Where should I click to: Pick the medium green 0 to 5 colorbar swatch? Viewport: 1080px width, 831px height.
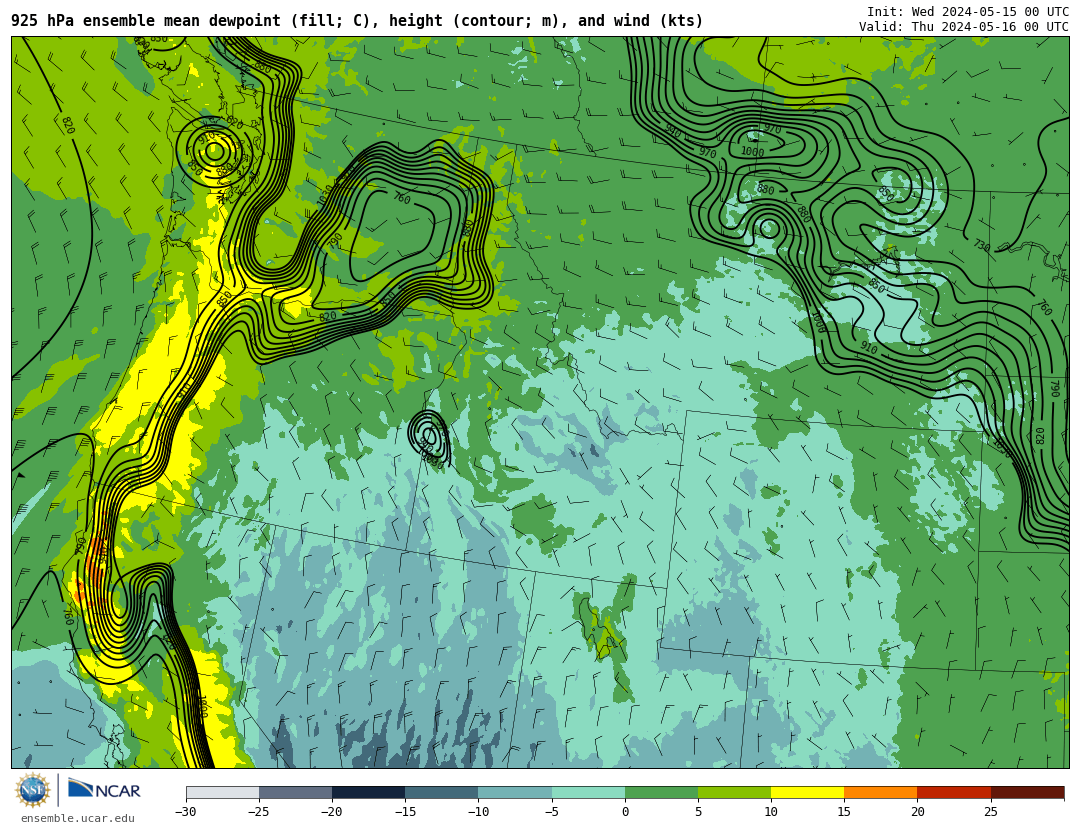661,793
